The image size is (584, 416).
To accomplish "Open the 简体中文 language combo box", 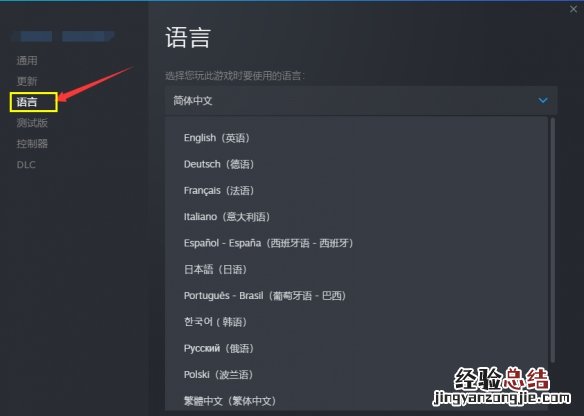I will 361,101.
